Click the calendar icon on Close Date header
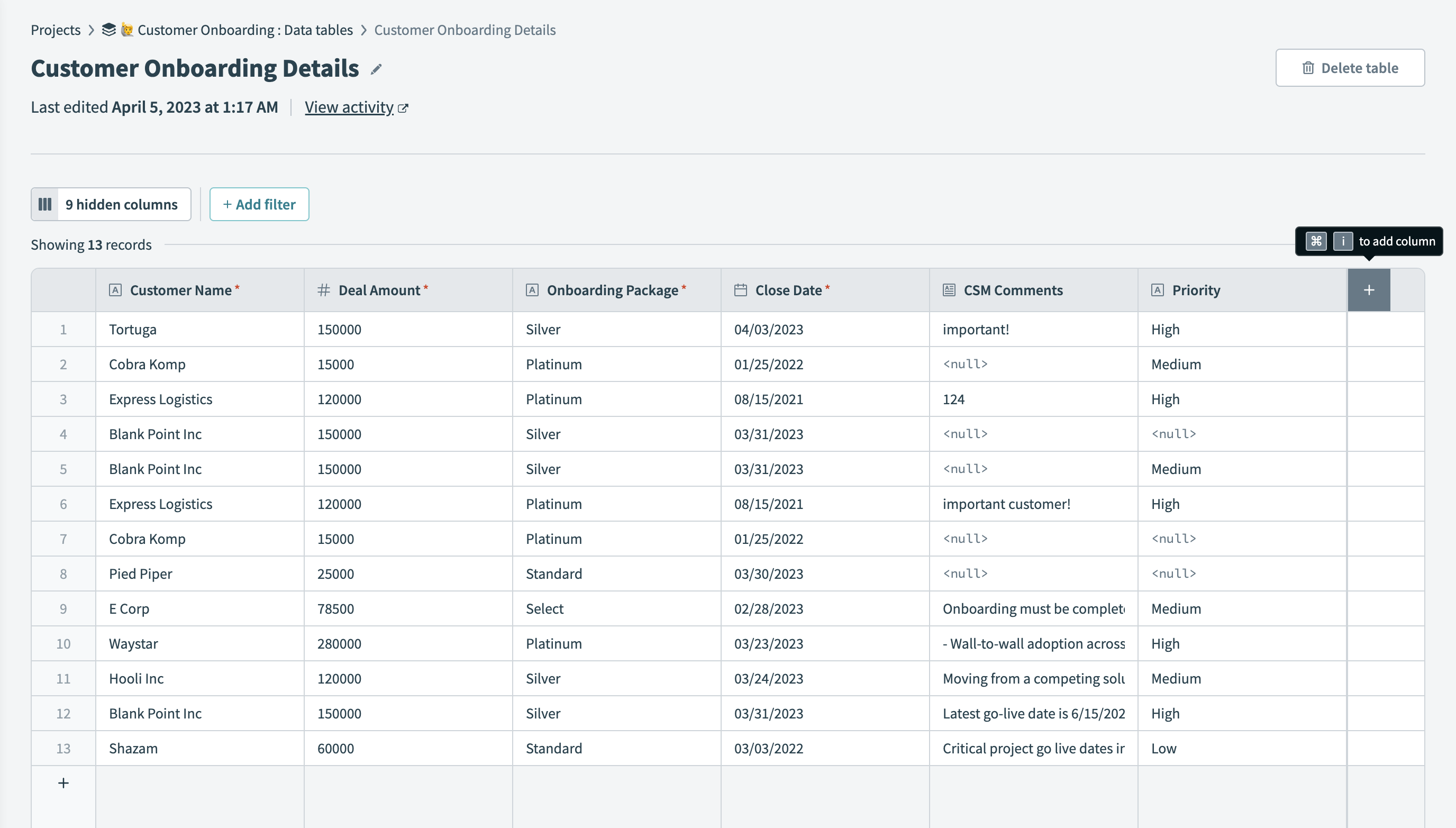The image size is (1456, 828). click(740, 289)
